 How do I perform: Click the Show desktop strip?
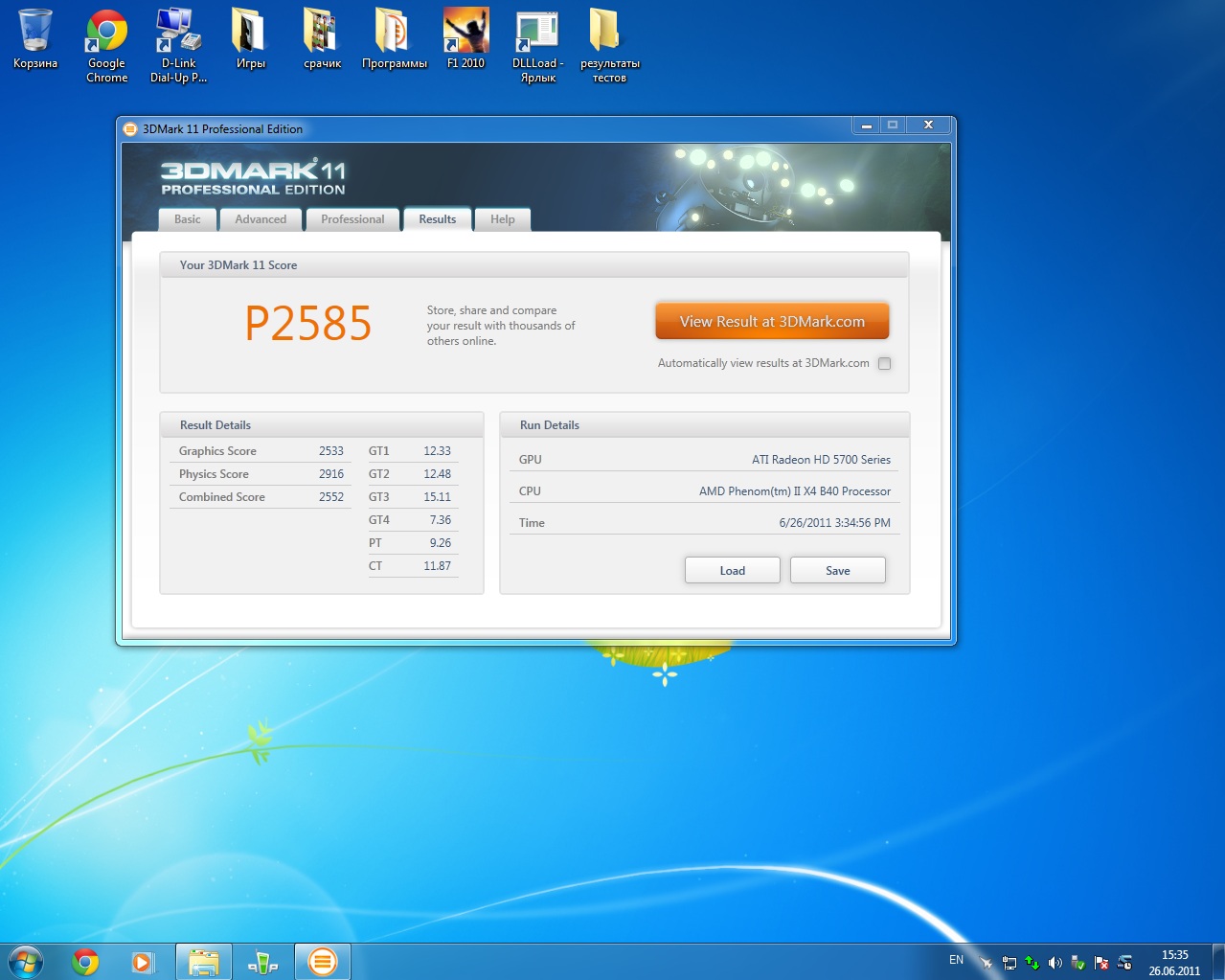tap(1217, 962)
